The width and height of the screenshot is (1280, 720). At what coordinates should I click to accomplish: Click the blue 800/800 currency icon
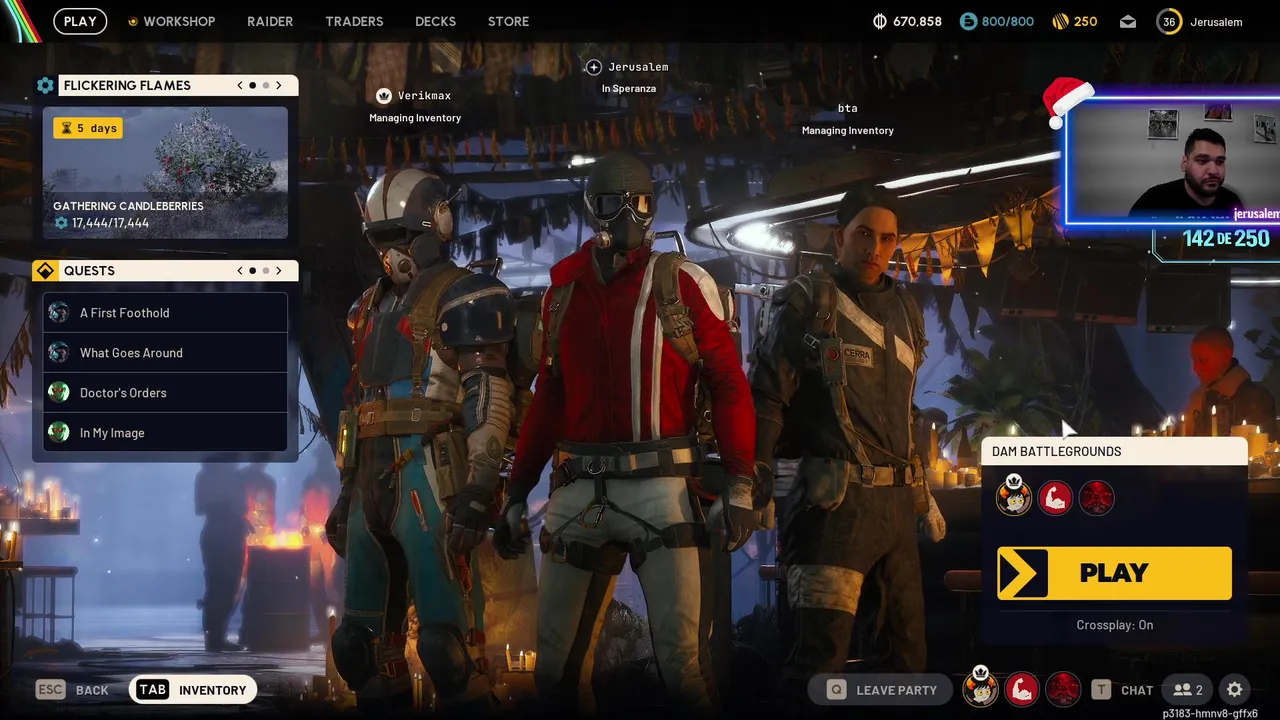968,21
